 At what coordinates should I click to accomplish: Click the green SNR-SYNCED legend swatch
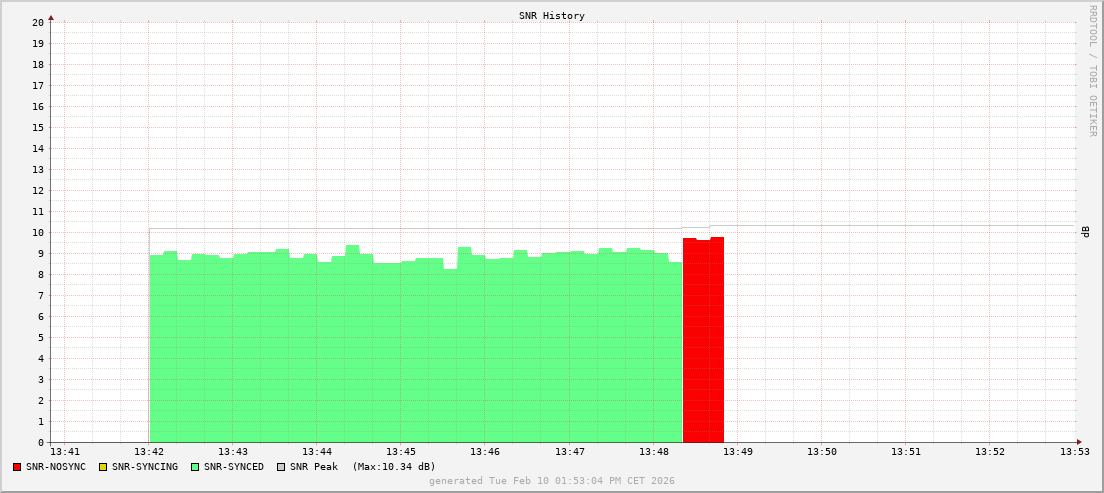coord(195,467)
